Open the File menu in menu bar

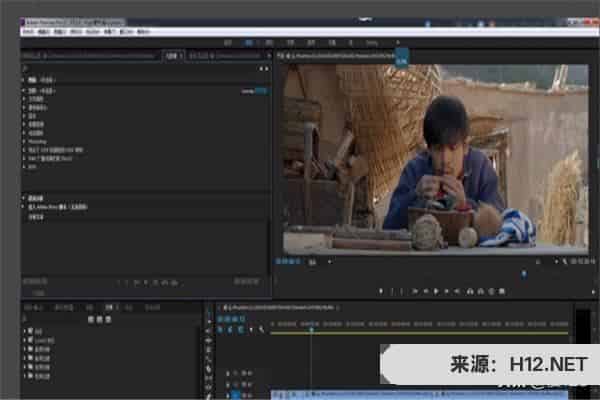(28, 32)
